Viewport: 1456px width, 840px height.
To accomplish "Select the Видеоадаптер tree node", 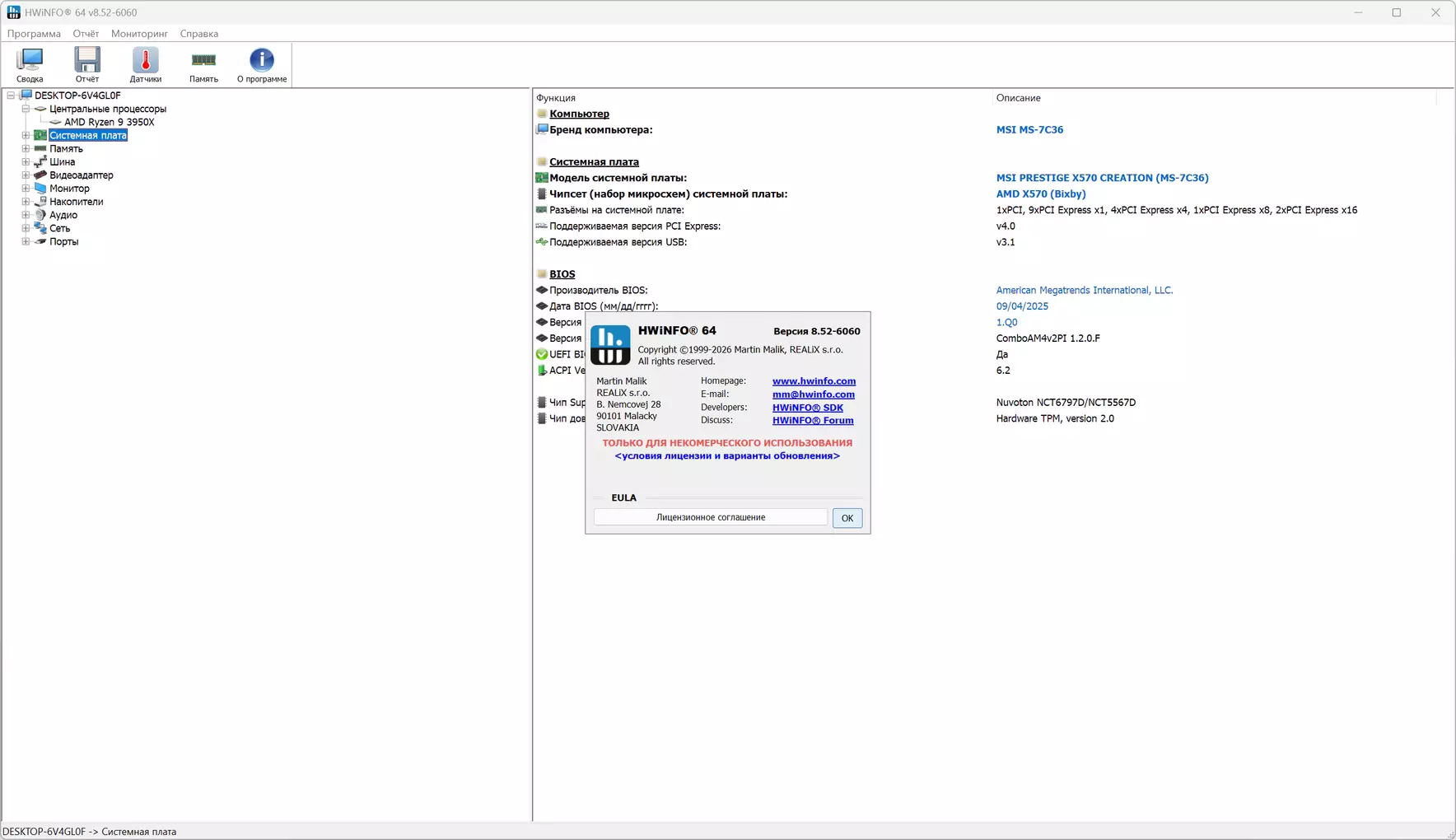I will (81, 175).
